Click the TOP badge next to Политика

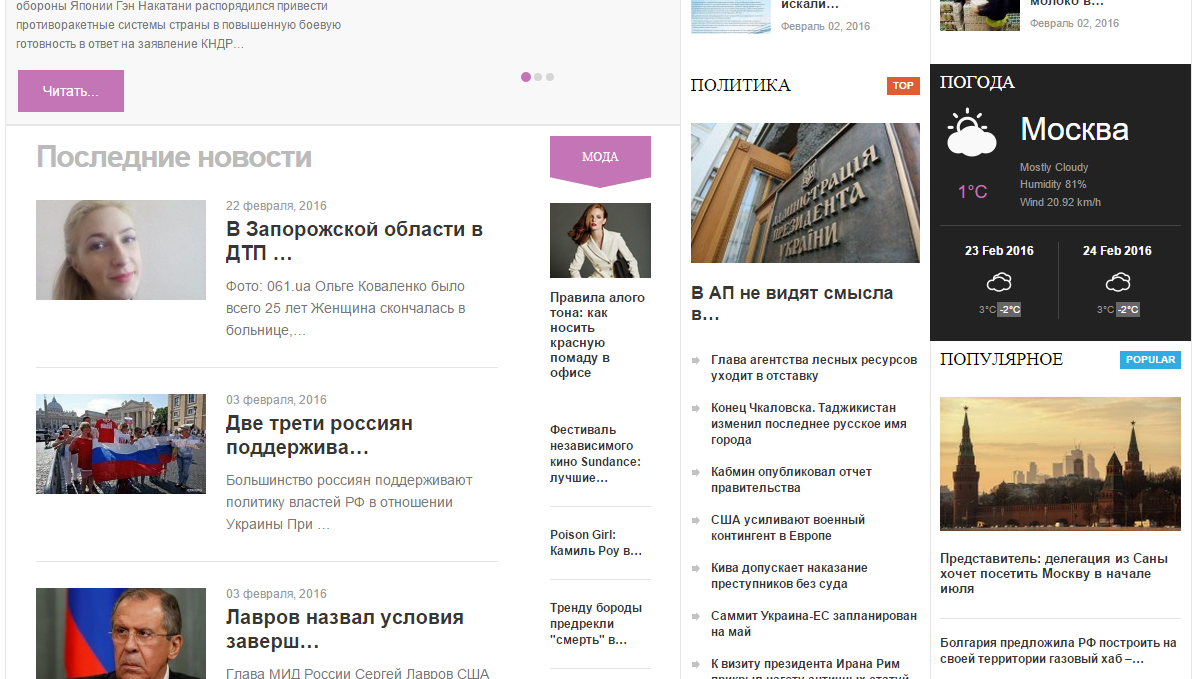903,86
